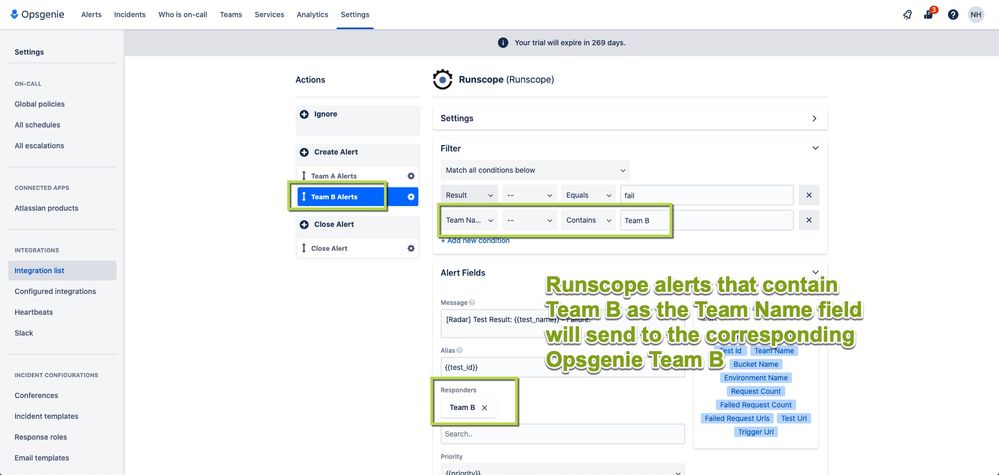Click the Alias field help icon
Screen dimensions: 999x475
[459, 350]
